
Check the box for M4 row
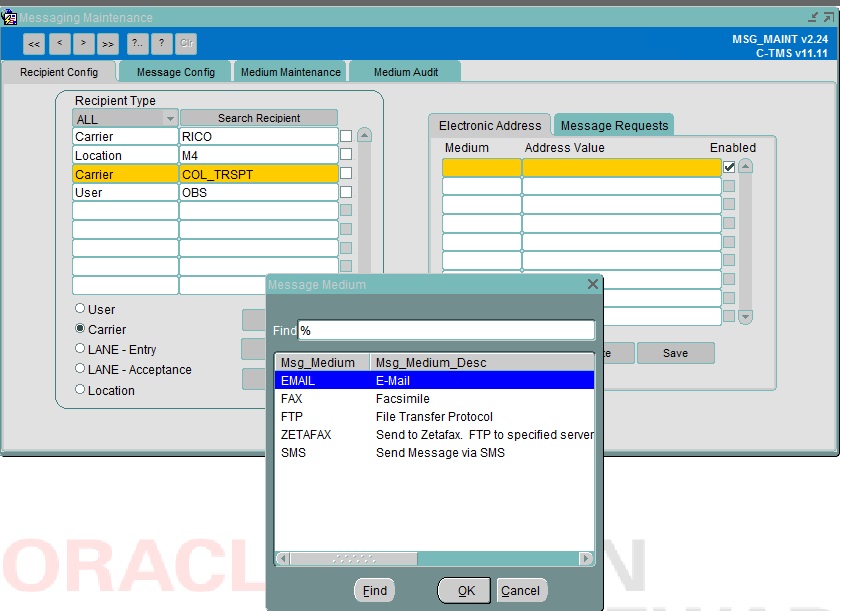coord(346,155)
